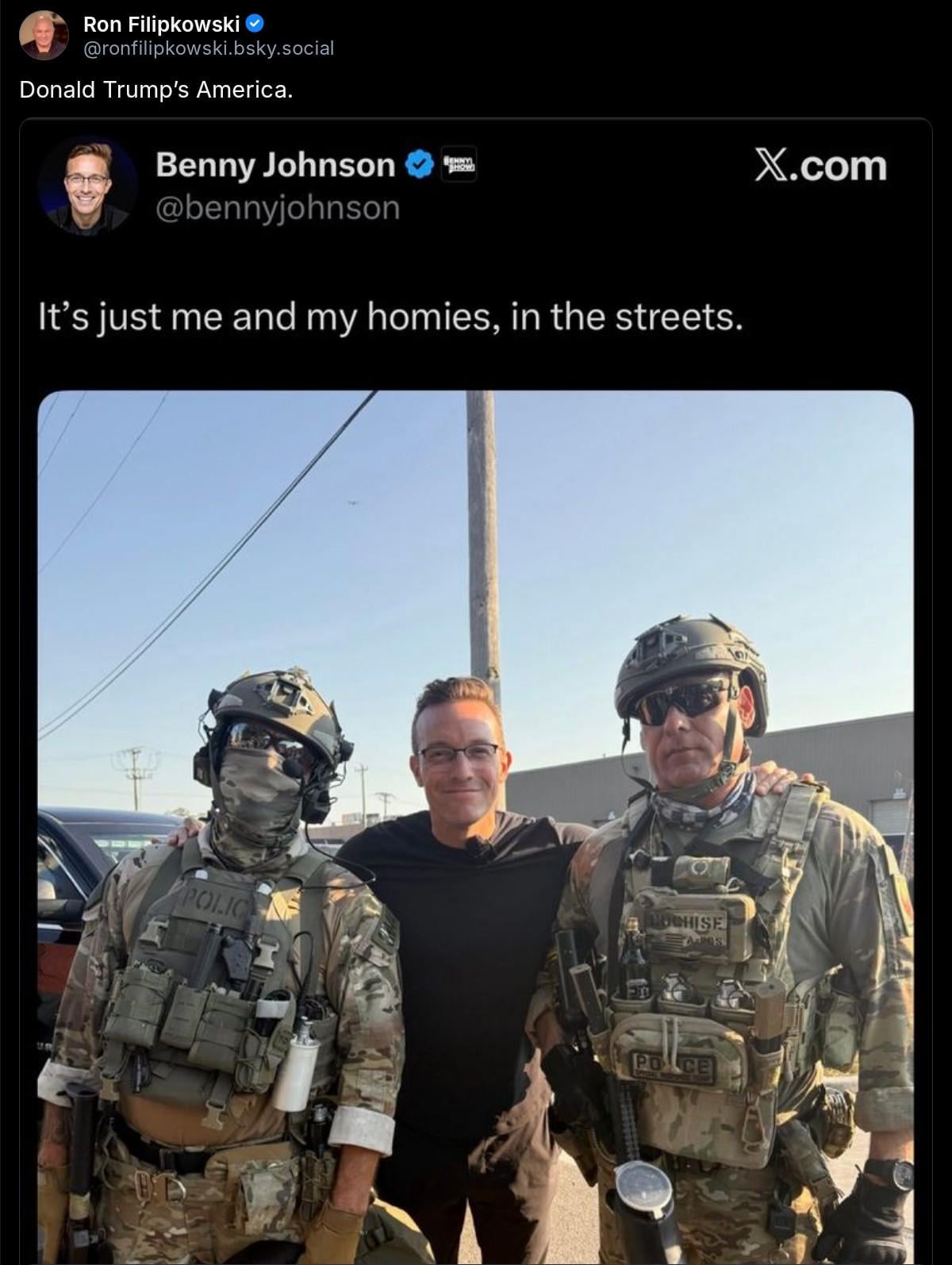Click the blue verified badge beside Ron Filipkowski
The width and height of the screenshot is (952, 1265).
(255, 25)
